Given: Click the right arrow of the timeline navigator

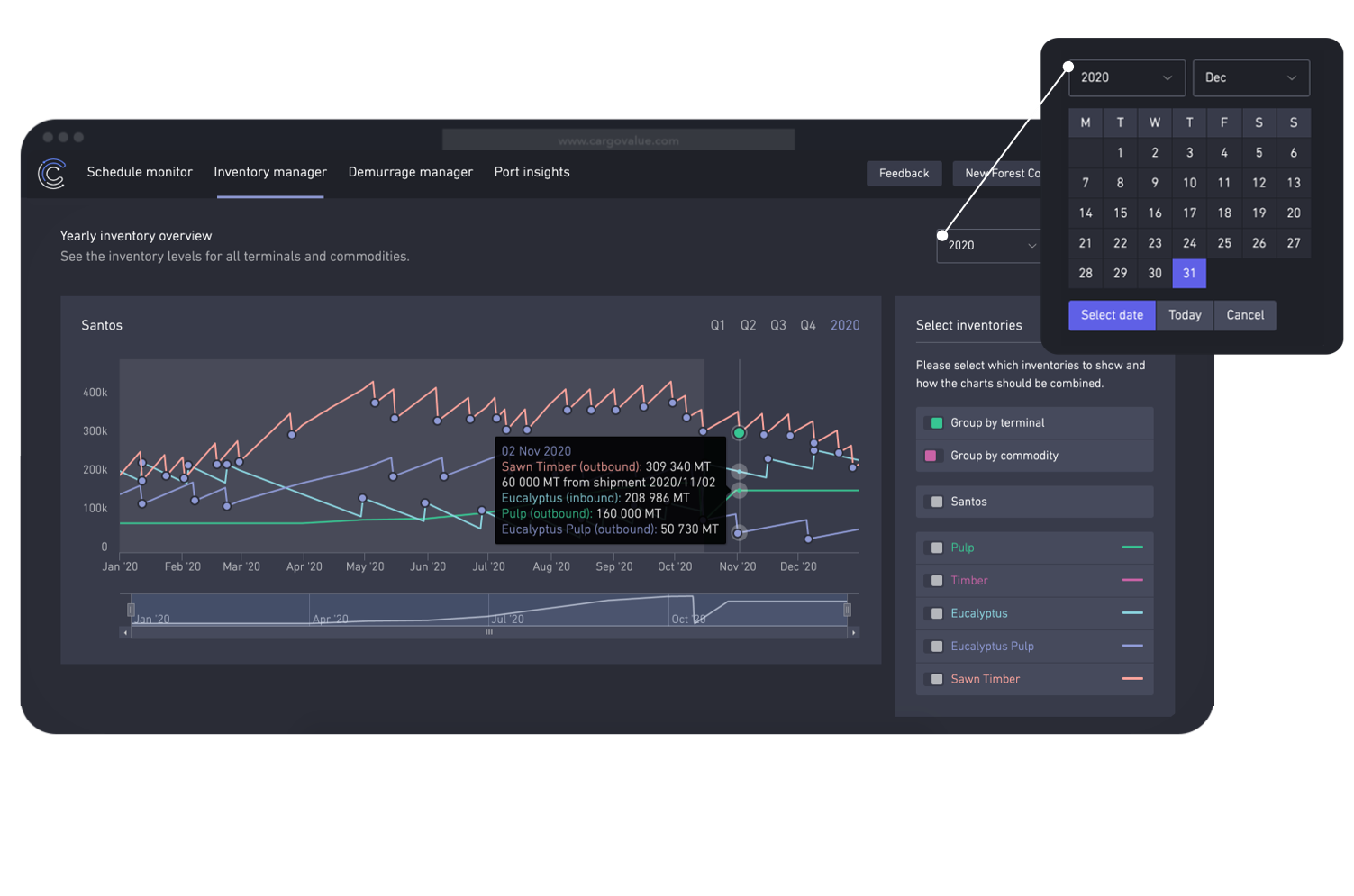Looking at the screenshot, I should (x=852, y=632).
